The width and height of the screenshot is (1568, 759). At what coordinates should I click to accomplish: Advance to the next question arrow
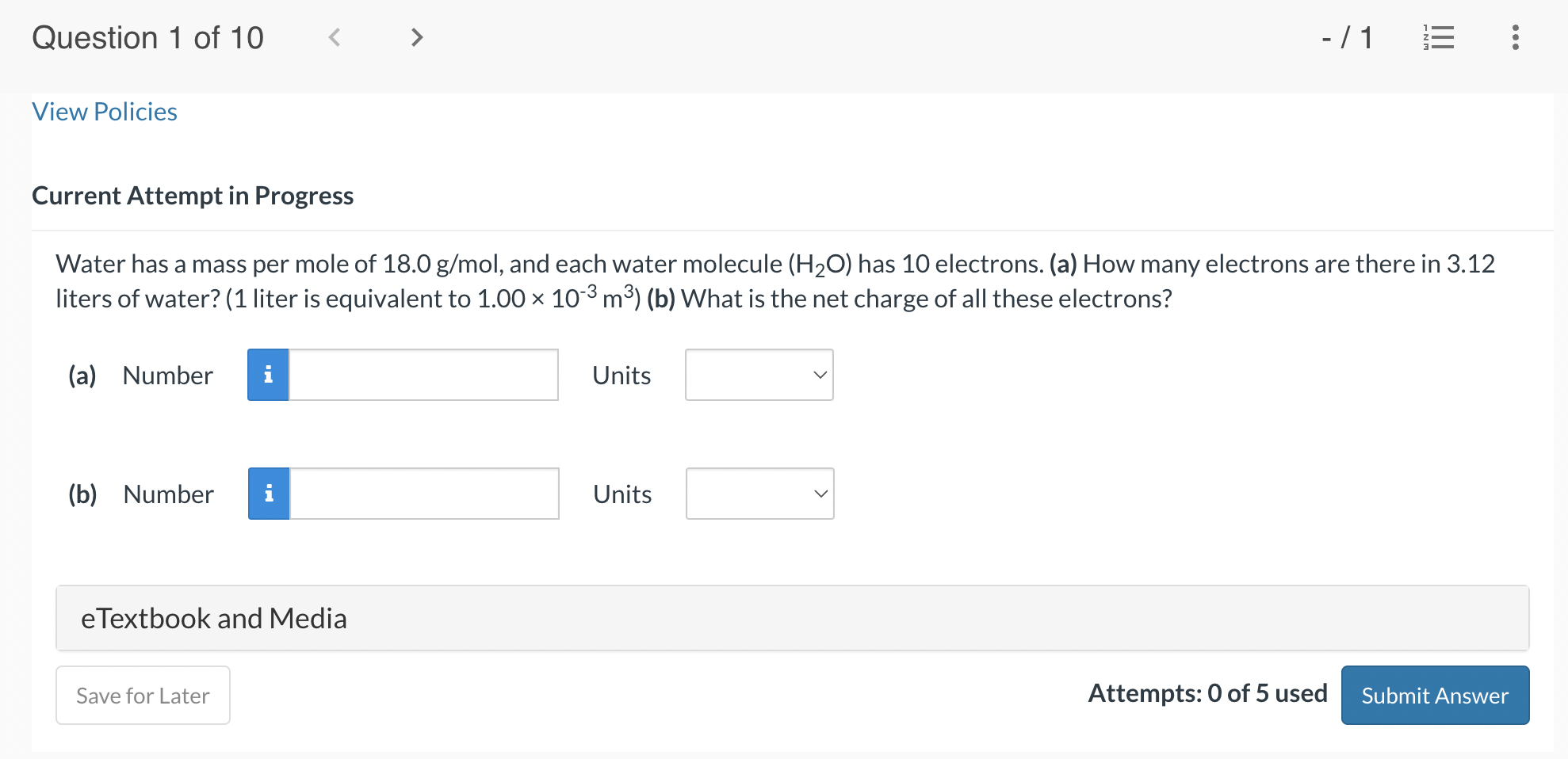pyautogui.click(x=417, y=37)
